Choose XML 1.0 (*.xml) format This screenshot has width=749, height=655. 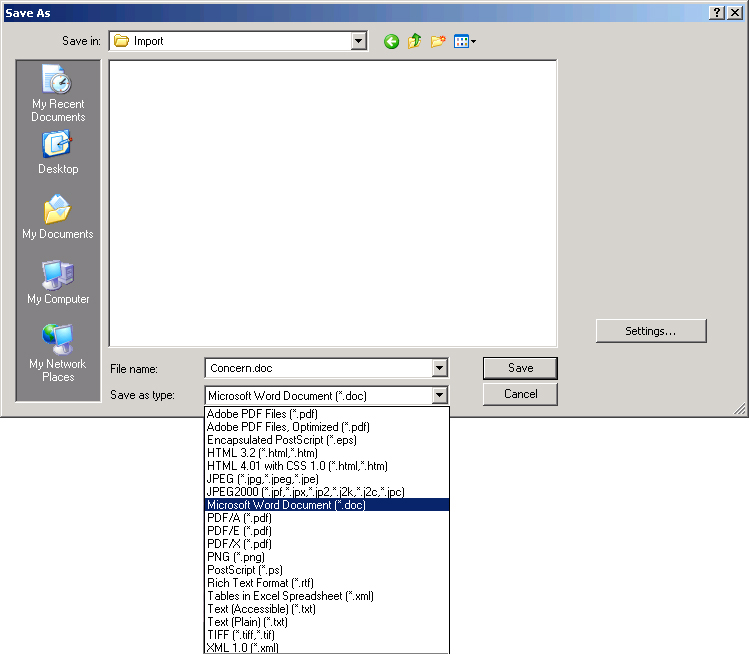pos(327,648)
